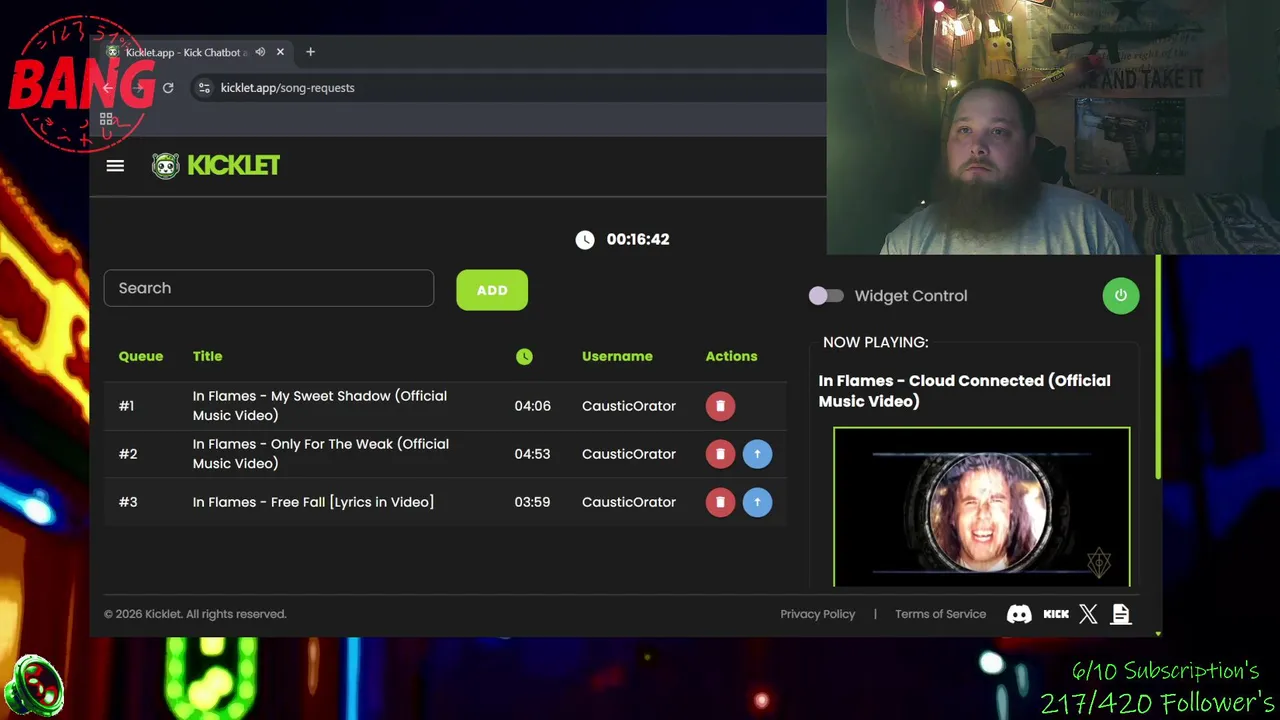1280x720 pixels.
Task: Open site info icon in address bar
Action: tap(204, 88)
